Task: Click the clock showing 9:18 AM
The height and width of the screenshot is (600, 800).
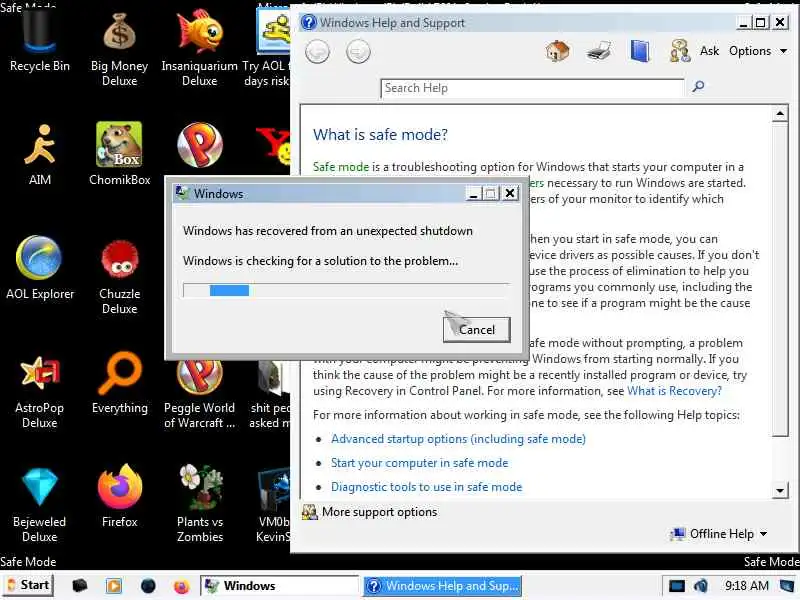Action: point(746,586)
